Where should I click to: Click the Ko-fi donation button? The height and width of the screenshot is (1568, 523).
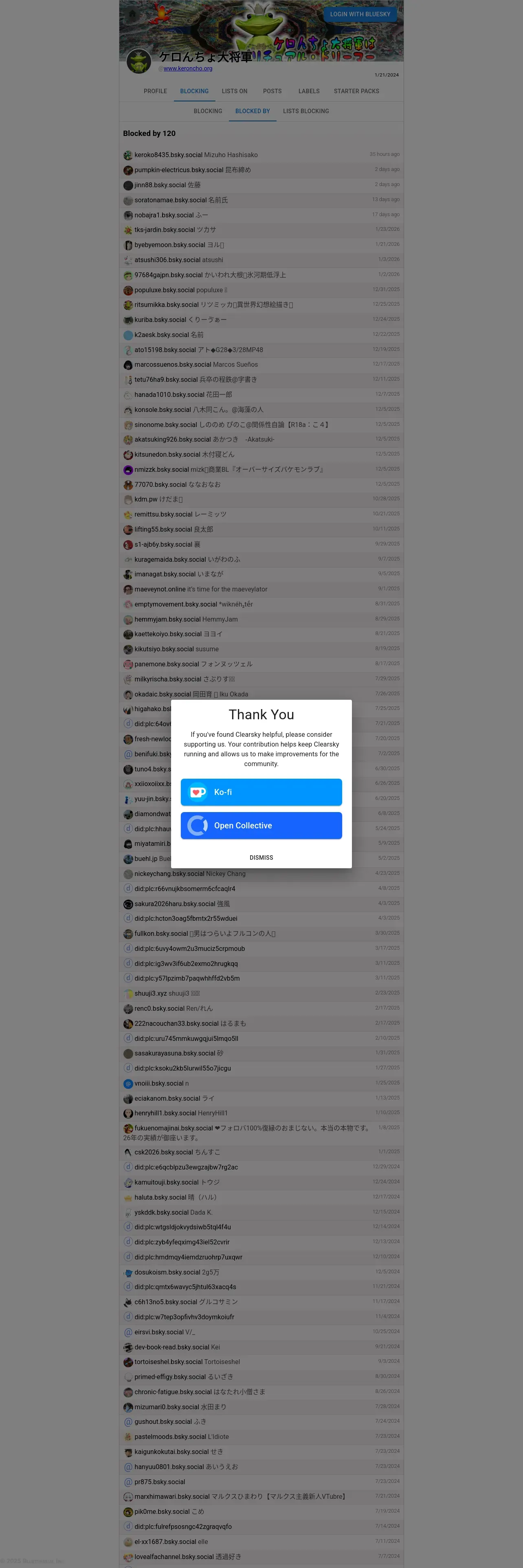point(261,792)
